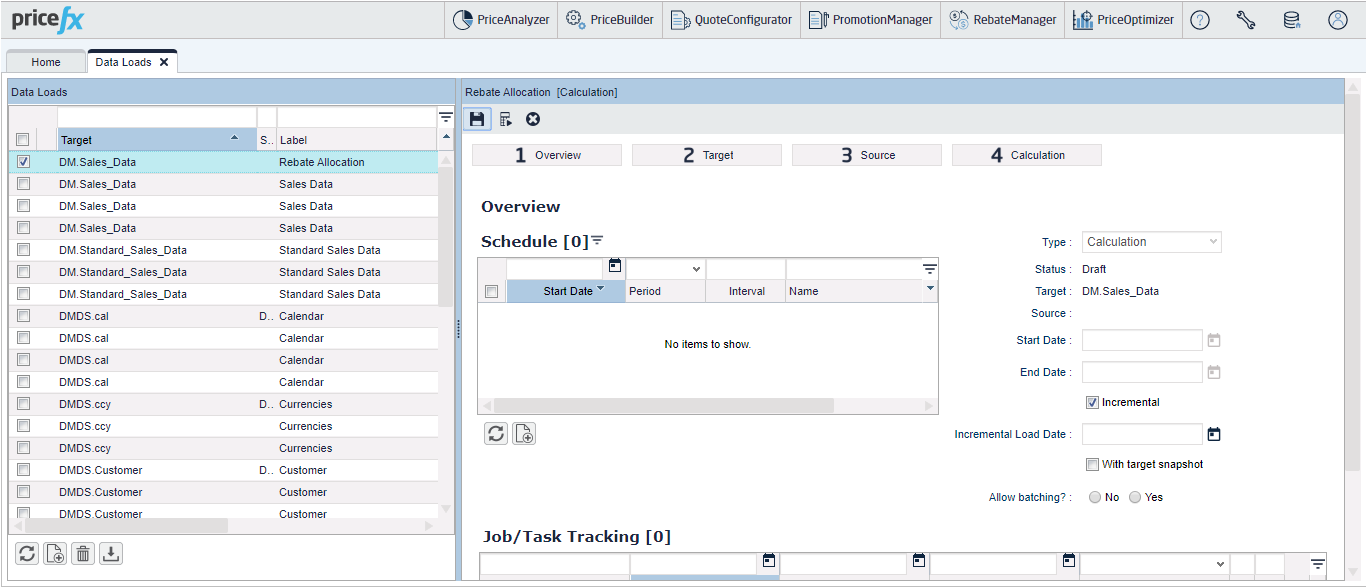Open the wrench configuration icon
Image resolution: width=1366 pixels, height=587 pixels.
pyautogui.click(x=1246, y=20)
